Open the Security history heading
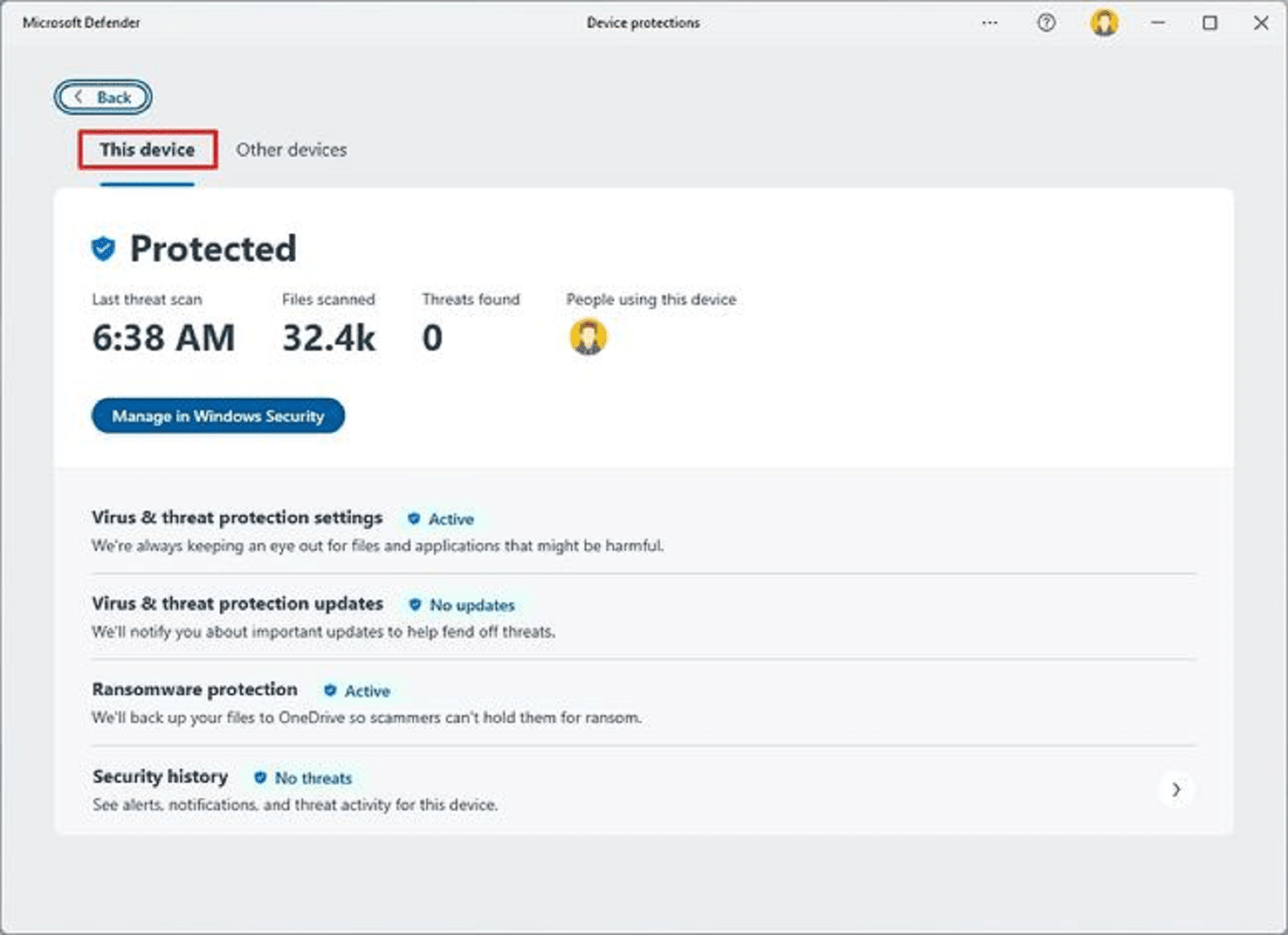 (160, 777)
